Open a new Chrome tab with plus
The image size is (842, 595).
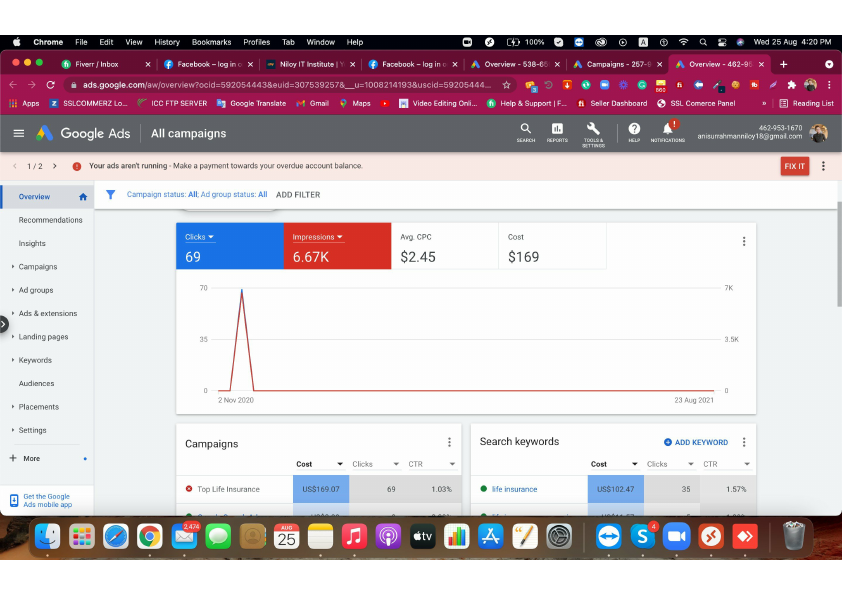click(783, 64)
